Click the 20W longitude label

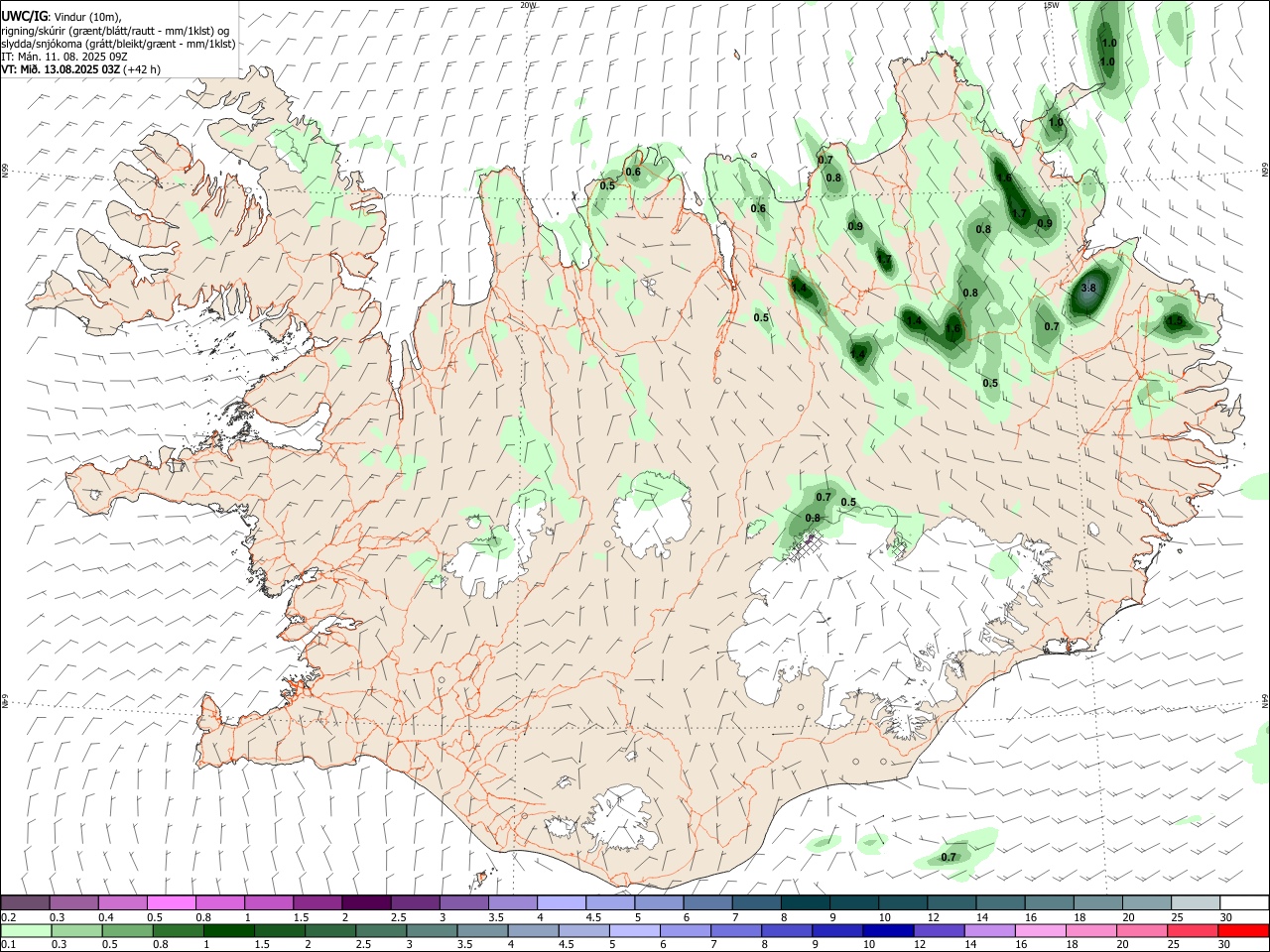click(x=528, y=5)
